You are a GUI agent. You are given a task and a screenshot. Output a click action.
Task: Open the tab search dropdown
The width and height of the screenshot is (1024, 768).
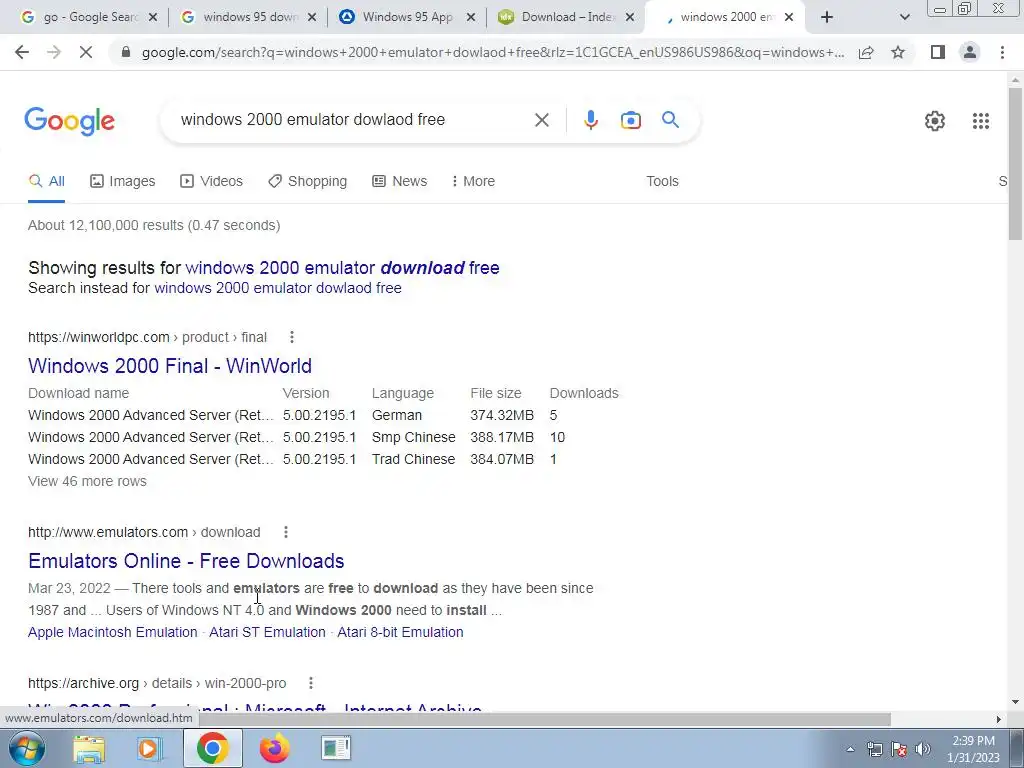tap(904, 18)
